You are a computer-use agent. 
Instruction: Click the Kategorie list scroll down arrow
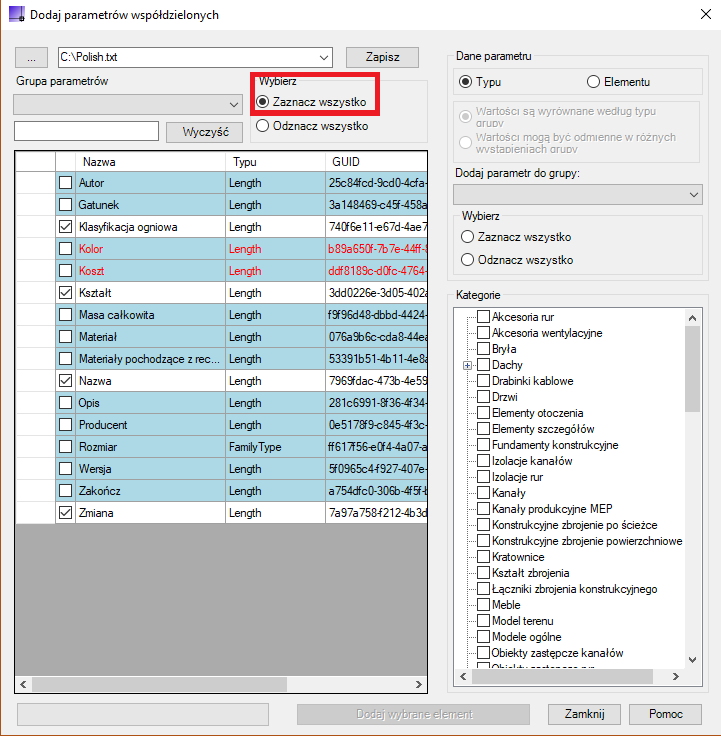point(692,659)
